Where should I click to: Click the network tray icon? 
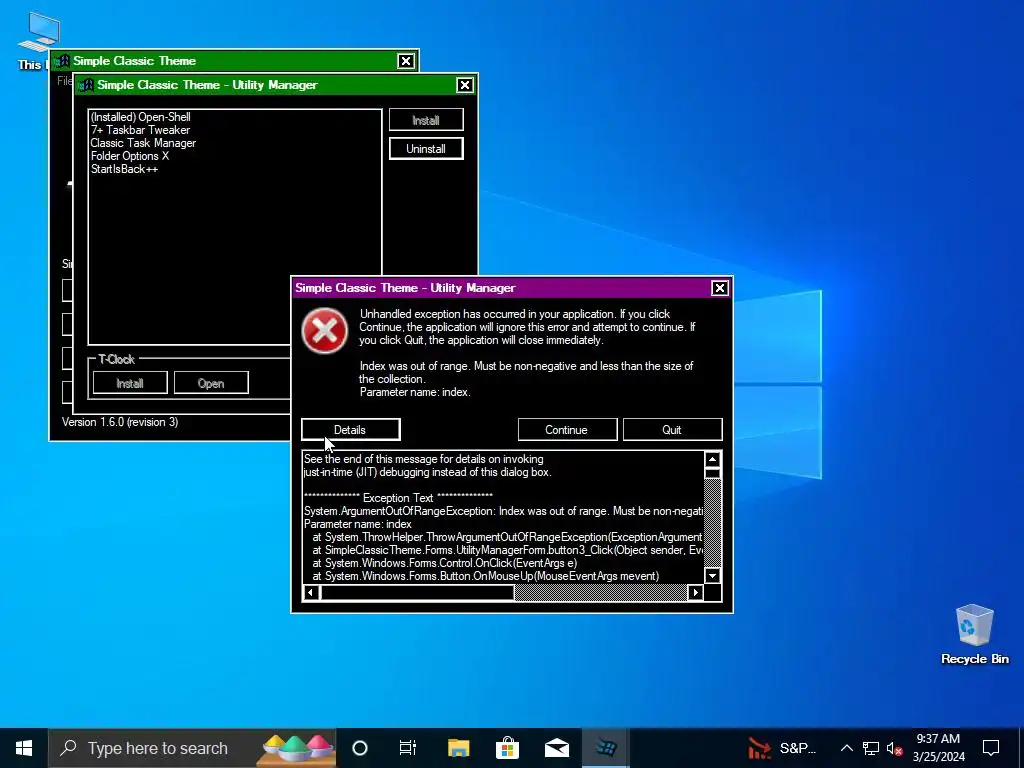(x=871, y=748)
